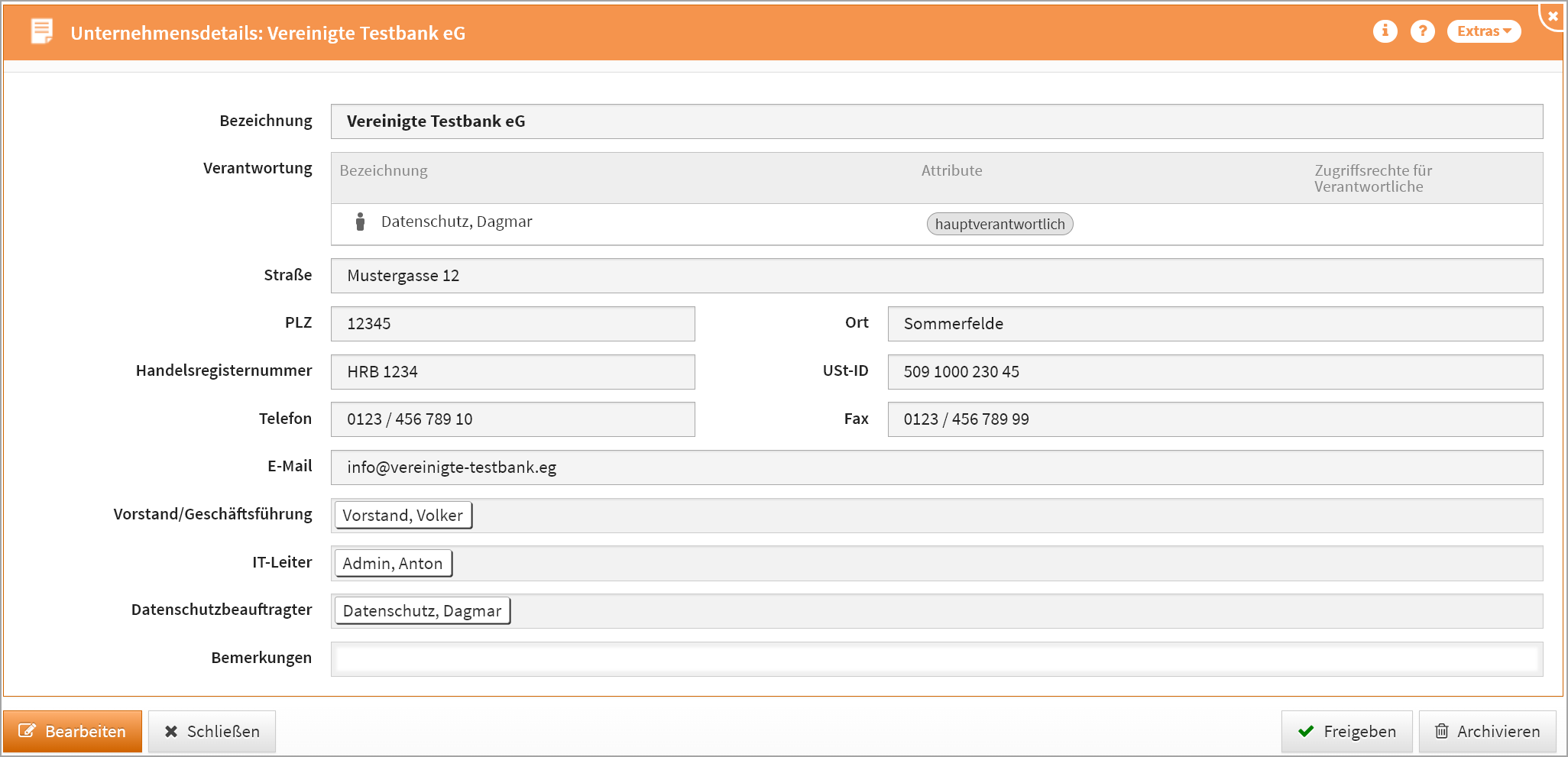Open the Admin, Anton person chip

pyautogui.click(x=393, y=564)
